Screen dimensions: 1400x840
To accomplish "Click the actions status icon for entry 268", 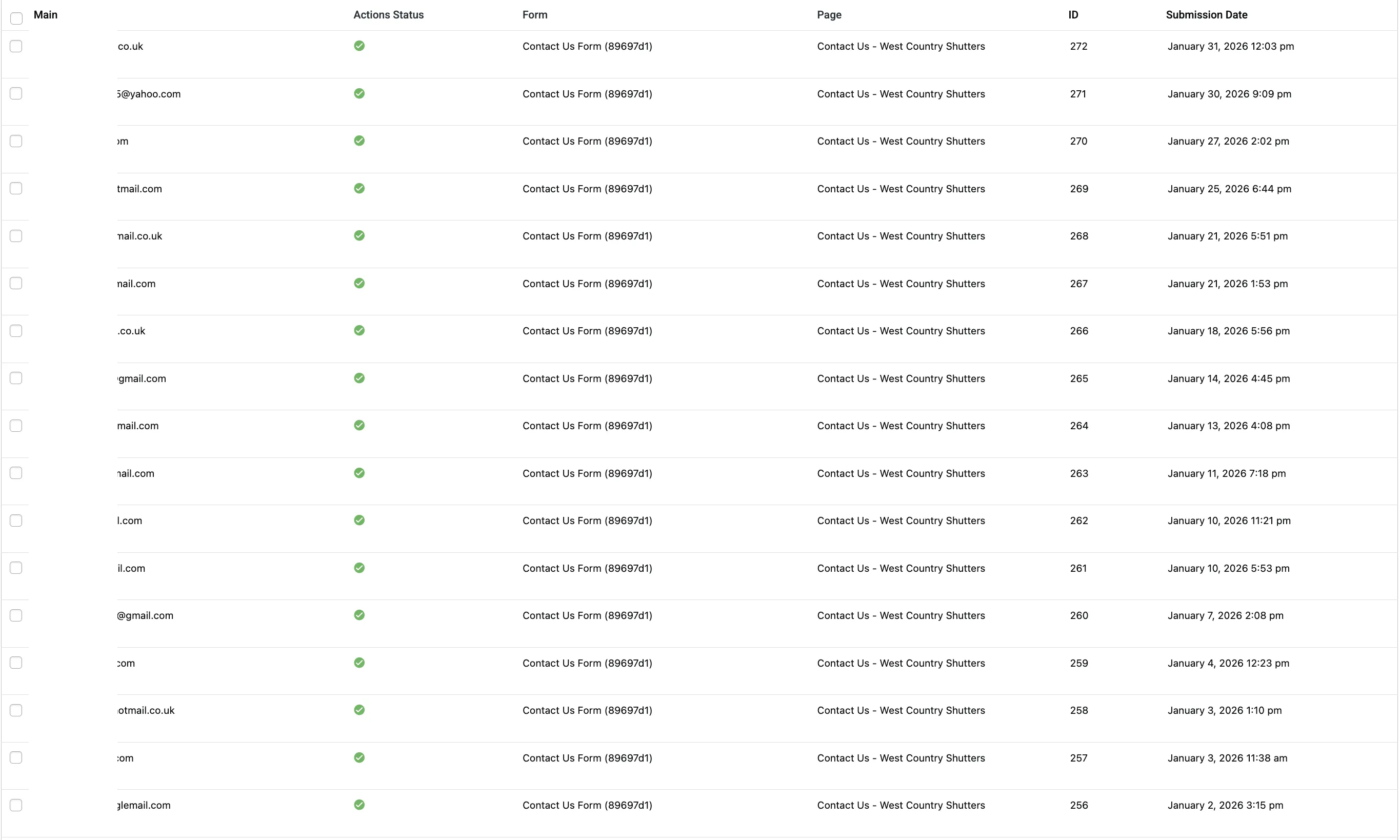I will click(x=360, y=236).
